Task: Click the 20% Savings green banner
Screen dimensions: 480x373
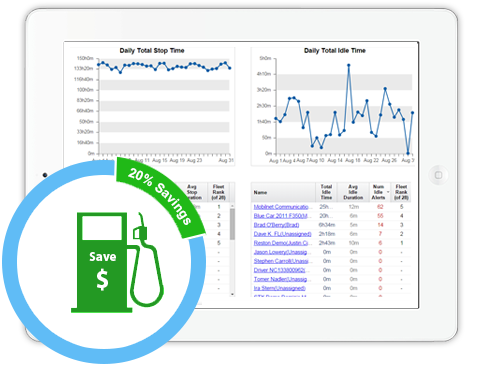Action: click(x=160, y=196)
